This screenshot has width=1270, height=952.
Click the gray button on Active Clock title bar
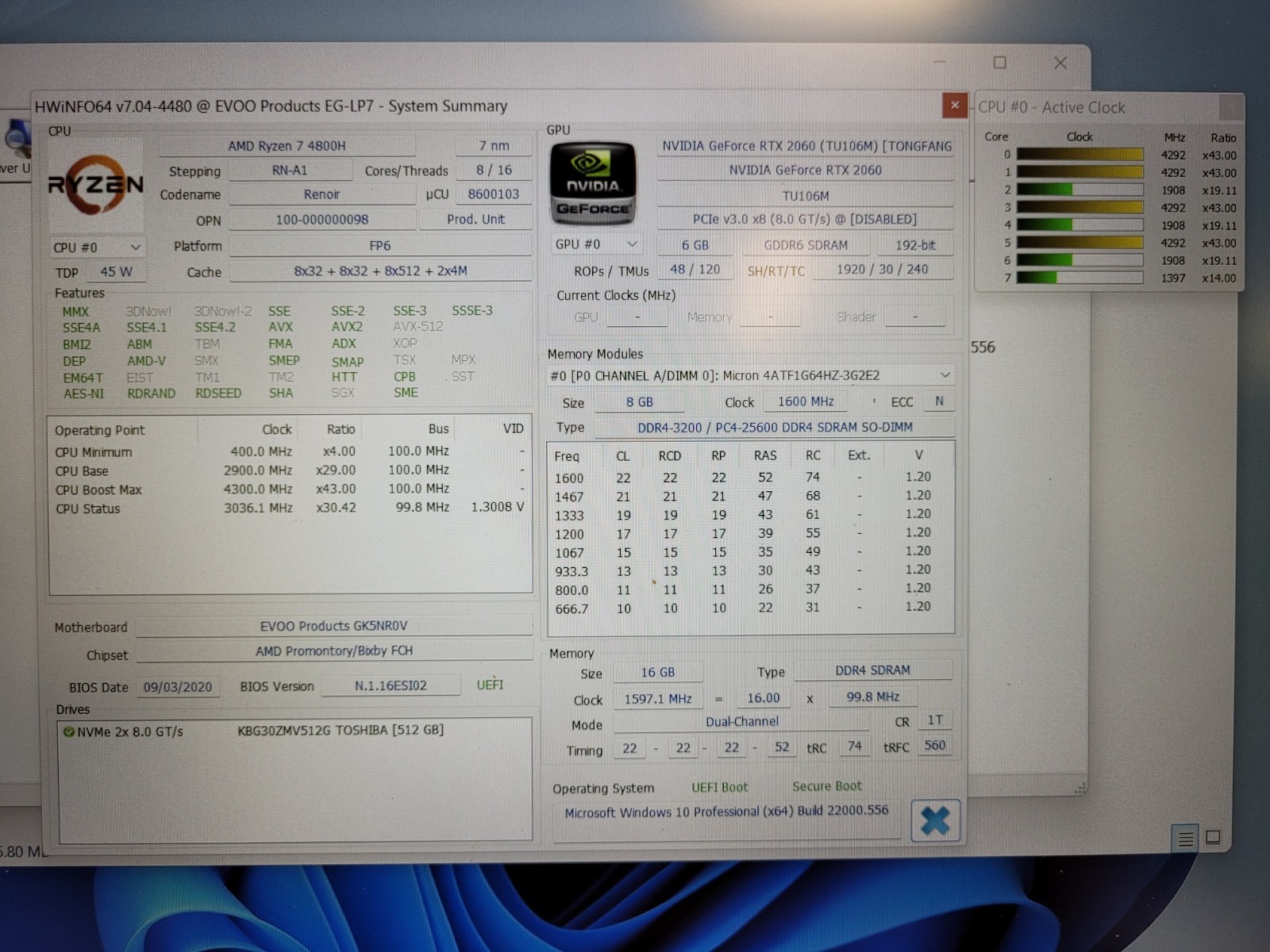pyautogui.click(x=1230, y=107)
